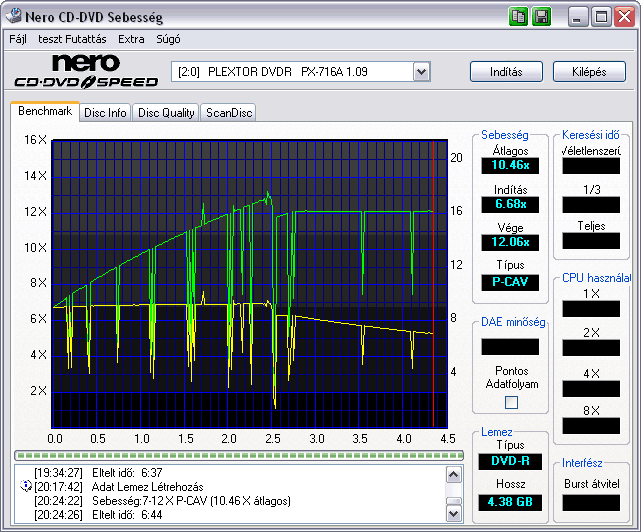The width and height of the screenshot is (641, 532).
Task: Click the info icon beside Adat Lemez Létrehozás
Action: pyautogui.click(x=26, y=486)
